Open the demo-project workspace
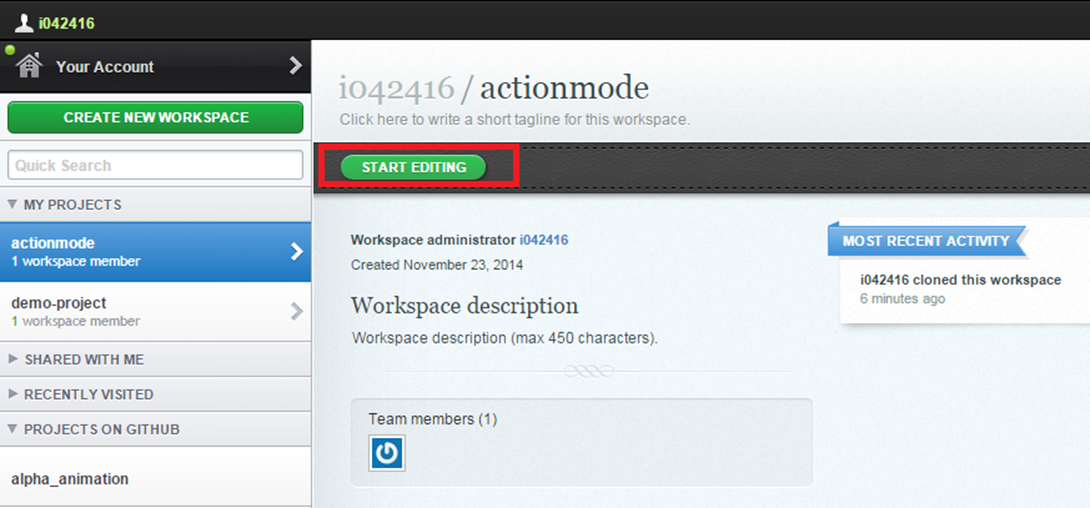Image resolution: width=1090 pixels, height=508 pixels. pyautogui.click(x=156, y=311)
